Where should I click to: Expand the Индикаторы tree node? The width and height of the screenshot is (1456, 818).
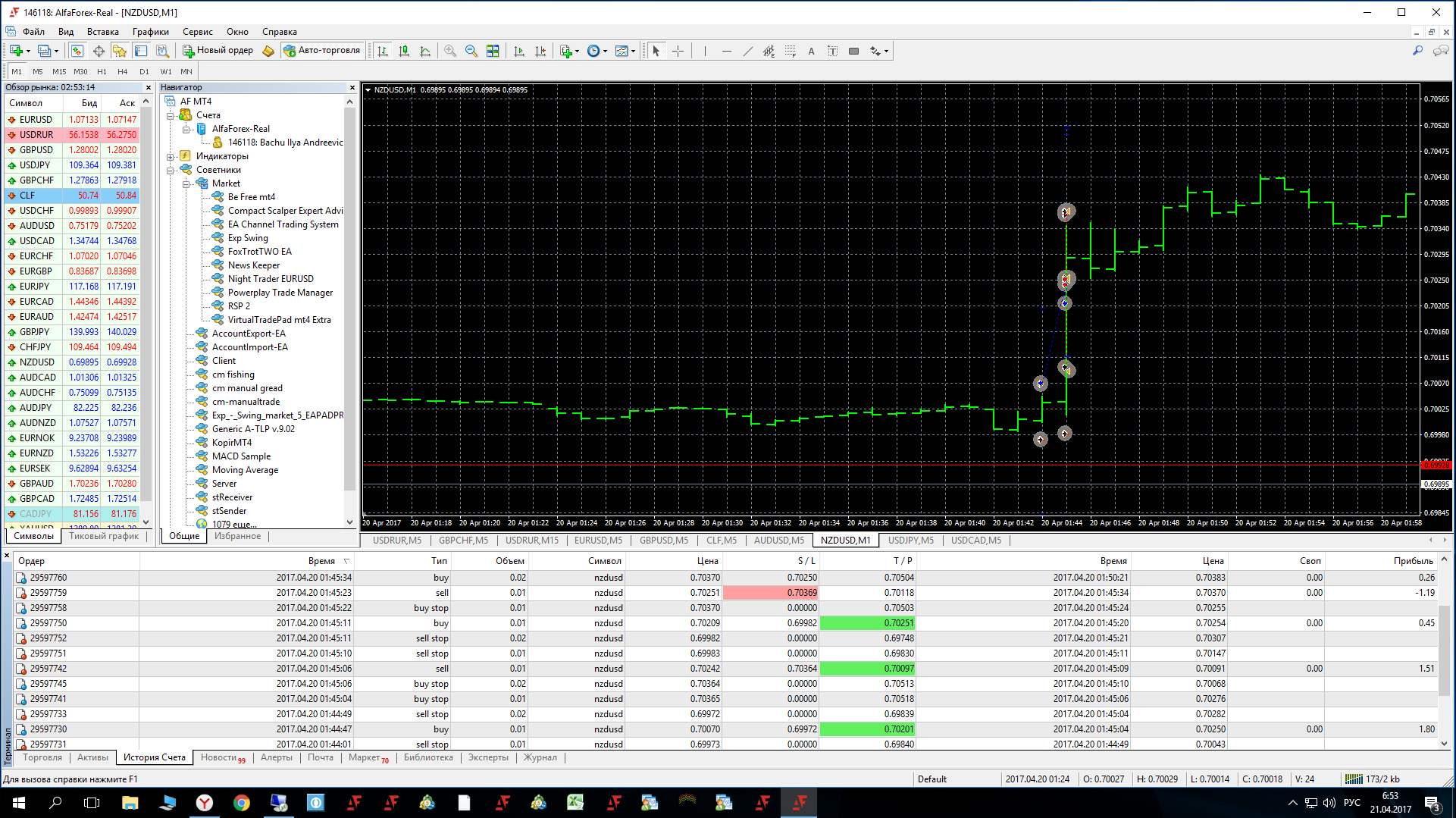click(x=171, y=156)
